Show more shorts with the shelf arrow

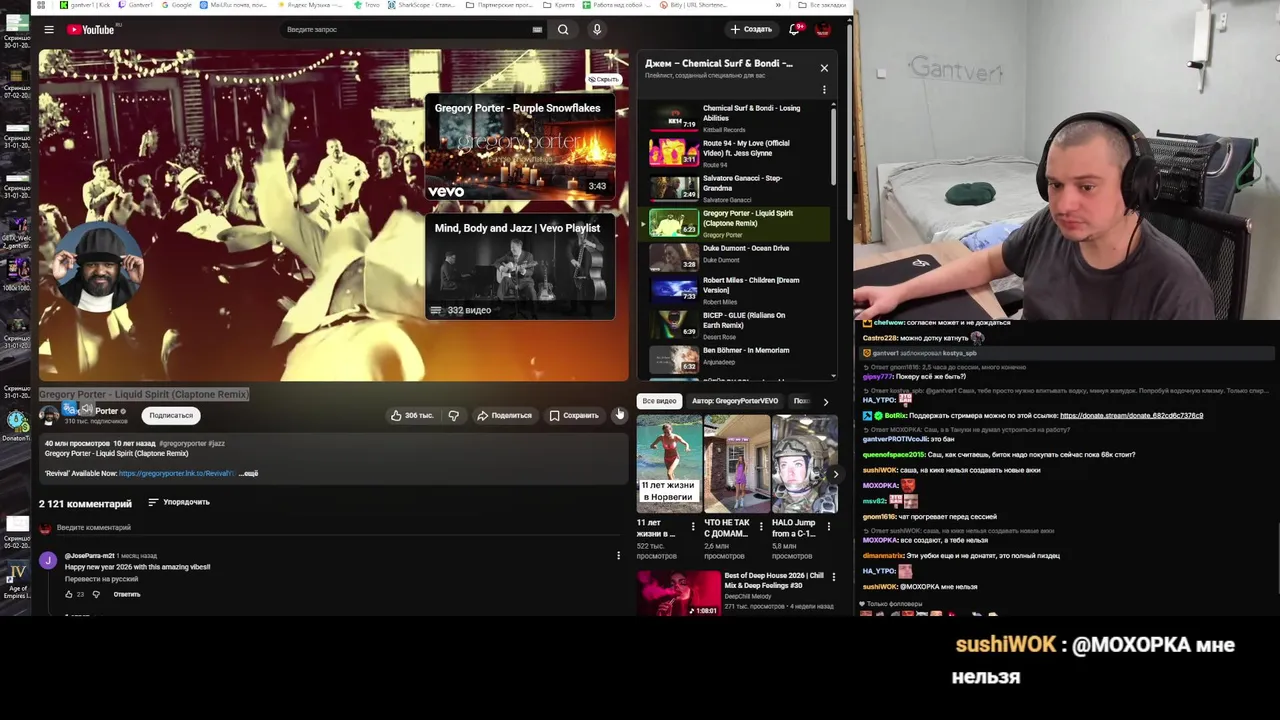click(x=836, y=474)
